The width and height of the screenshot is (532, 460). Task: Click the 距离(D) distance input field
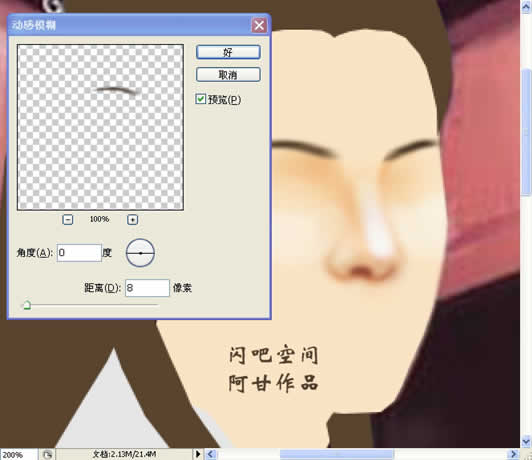point(147,288)
